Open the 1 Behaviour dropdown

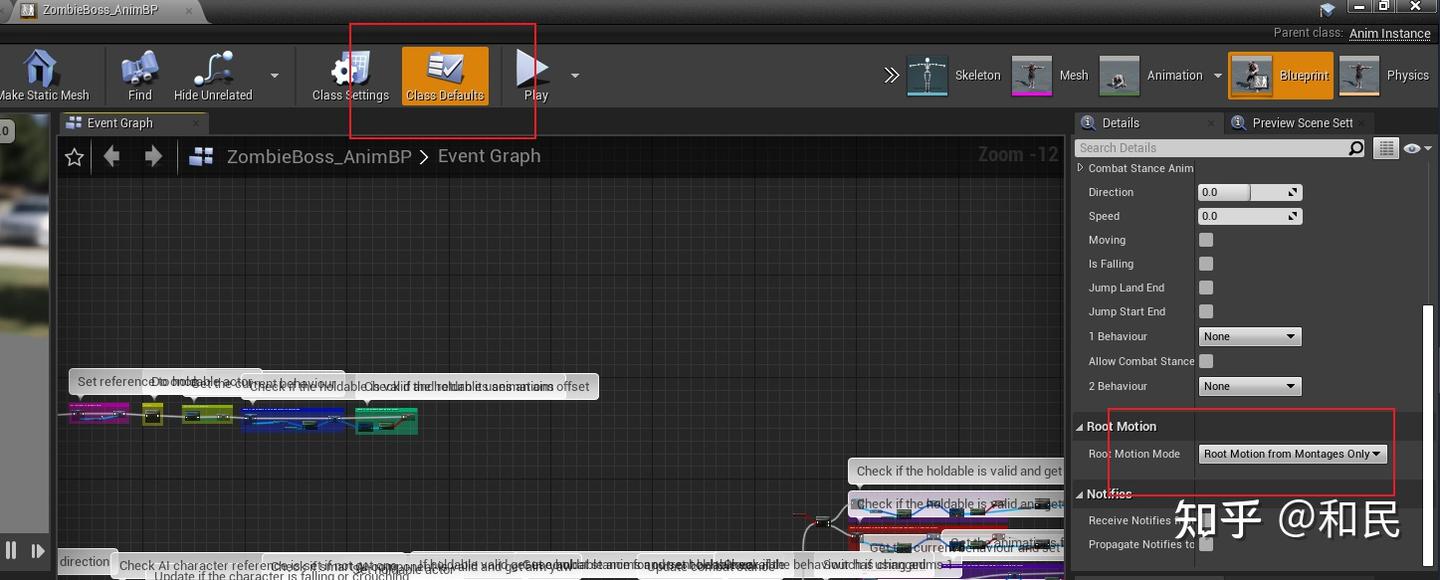(1249, 336)
